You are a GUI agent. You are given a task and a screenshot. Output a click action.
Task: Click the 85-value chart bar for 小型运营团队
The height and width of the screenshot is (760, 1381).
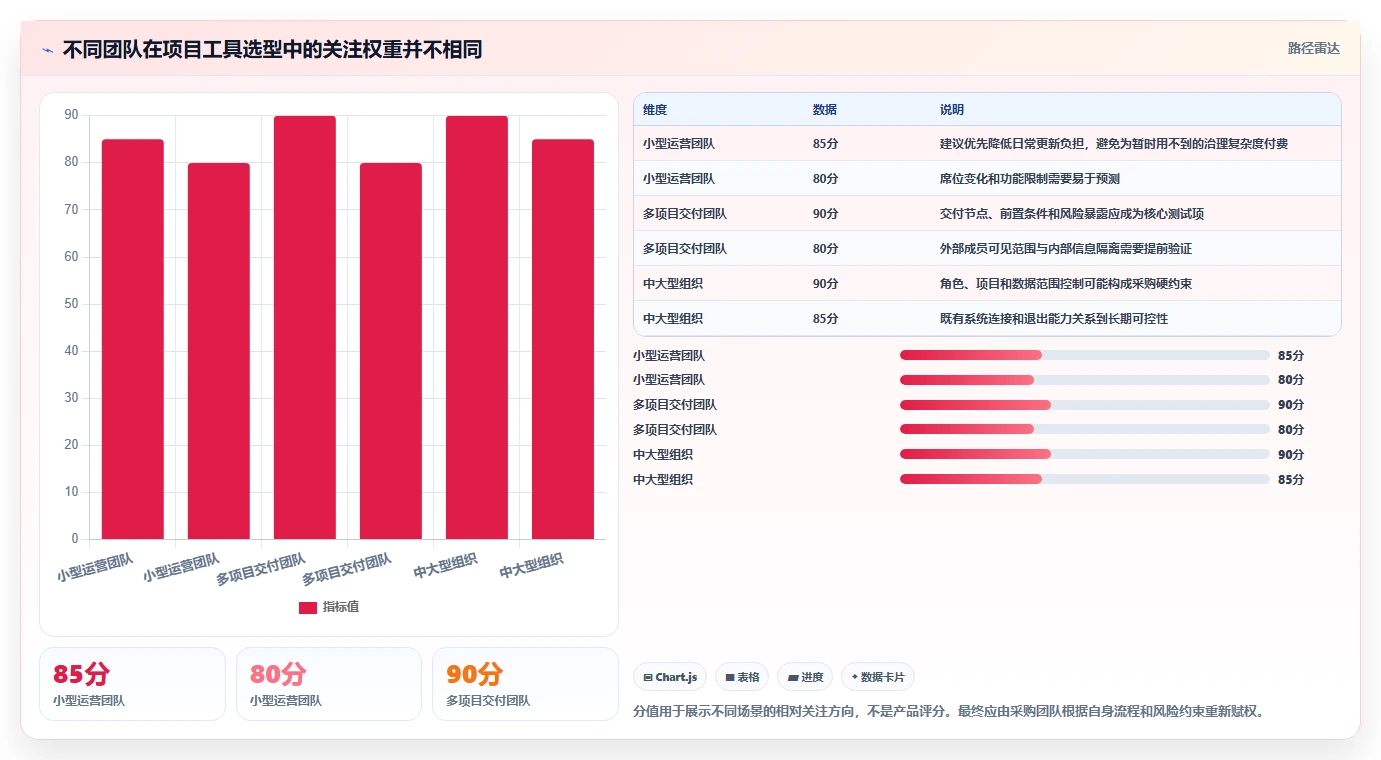[x=133, y=339]
